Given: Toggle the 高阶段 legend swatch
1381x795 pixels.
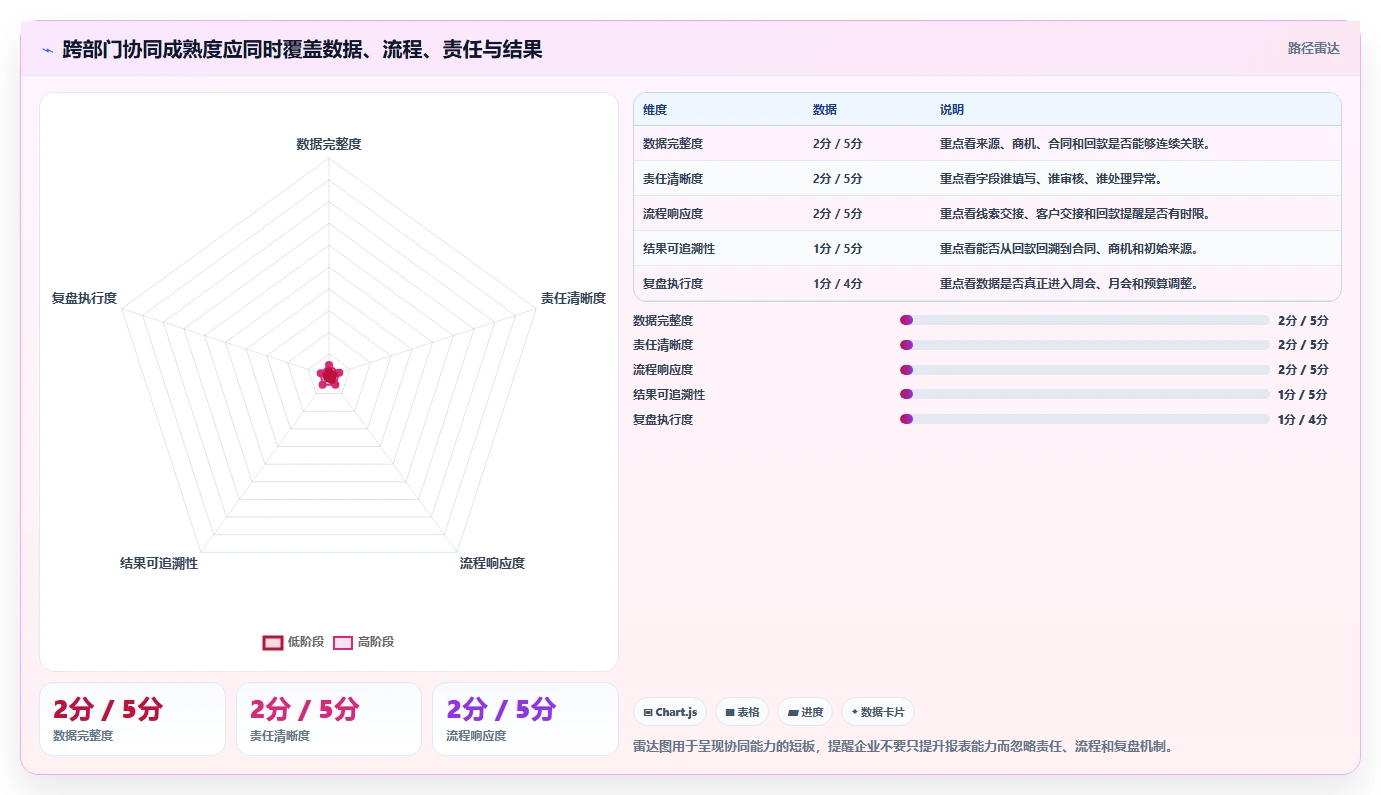Looking at the screenshot, I should [343, 642].
